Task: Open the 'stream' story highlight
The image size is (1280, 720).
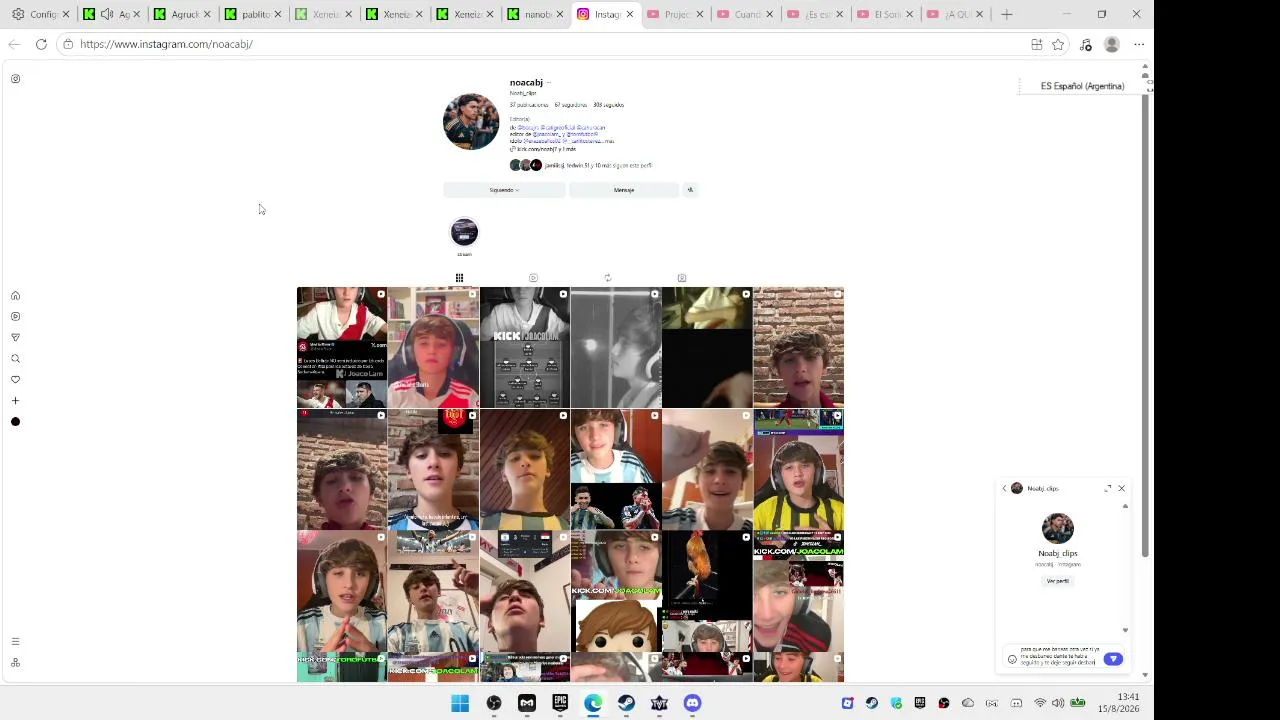Action: (x=464, y=233)
